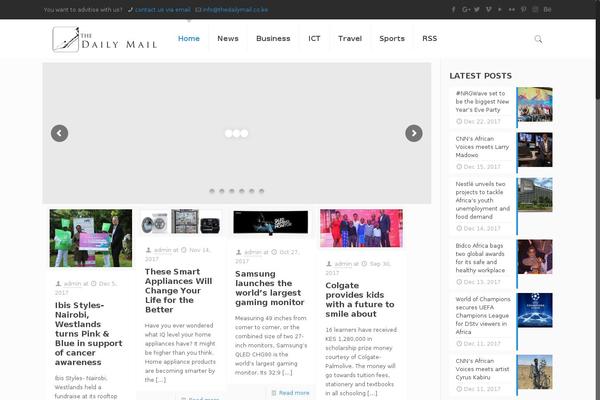Select the fourth slider pagination dot

click(241, 191)
